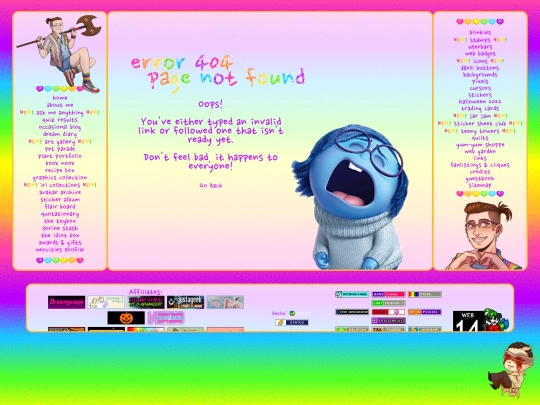The height and width of the screenshot is (405, 540).
Task: Open the icons graphics page
Action: (480, 61)
